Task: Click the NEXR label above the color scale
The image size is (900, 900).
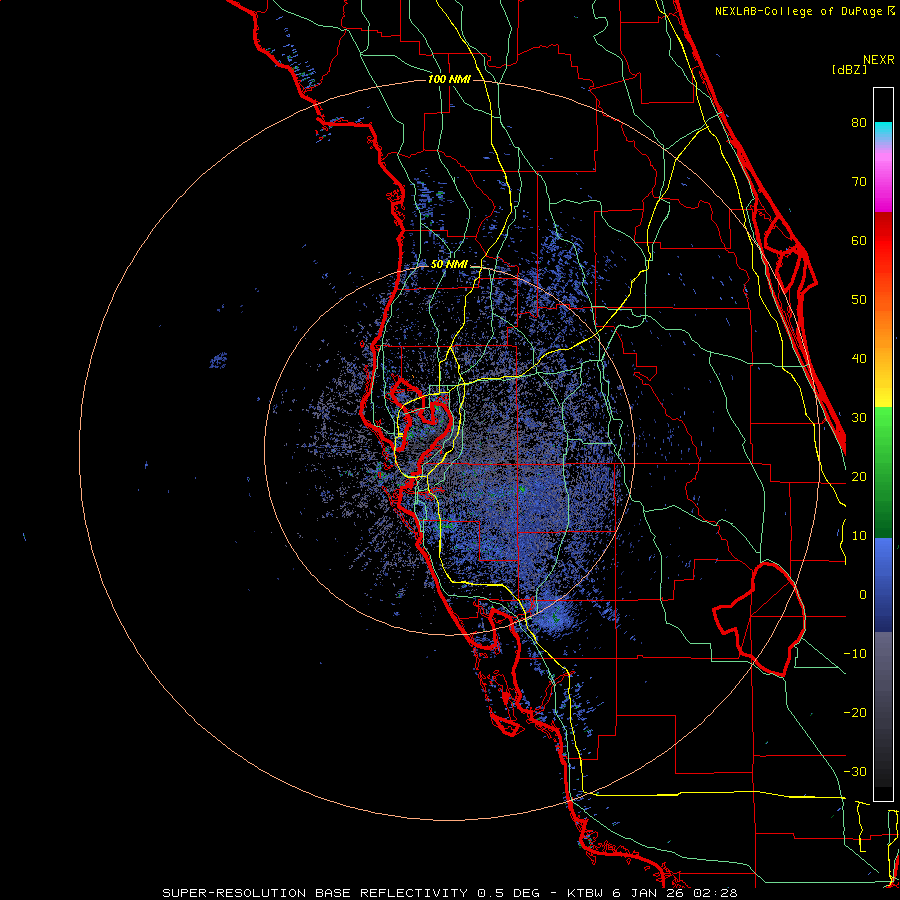Action: pos(879,60)
